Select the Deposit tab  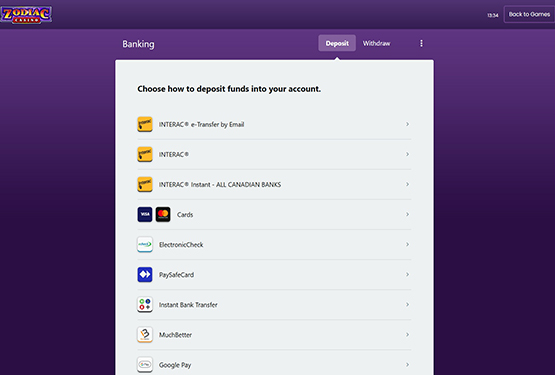tap(337, 43)
